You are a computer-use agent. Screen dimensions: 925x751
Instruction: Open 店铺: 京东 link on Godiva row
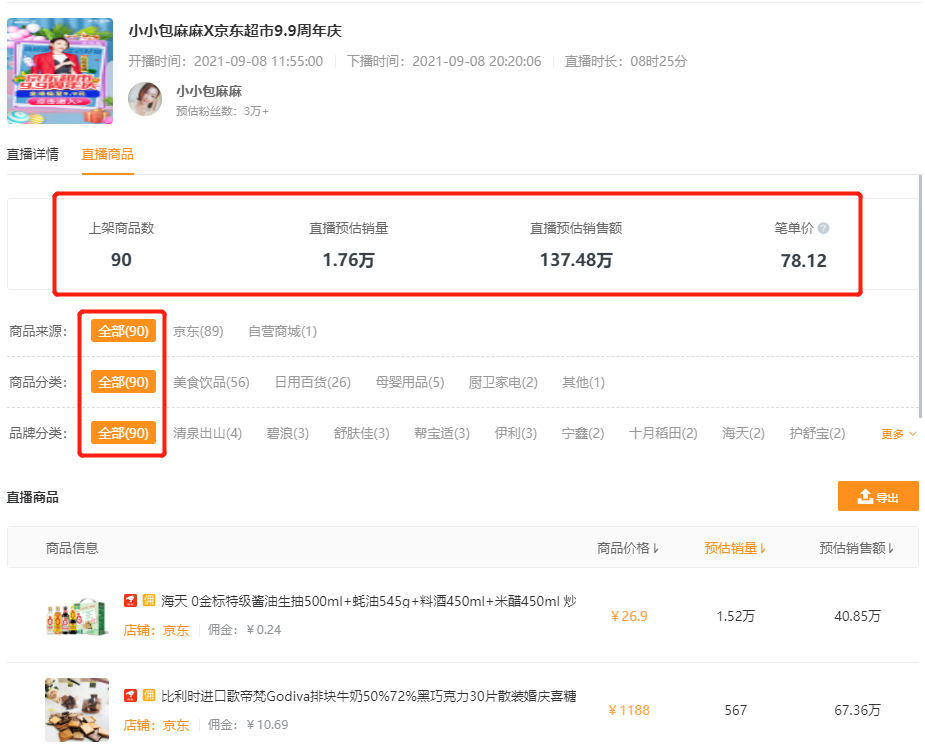click(x=156, y=725)
